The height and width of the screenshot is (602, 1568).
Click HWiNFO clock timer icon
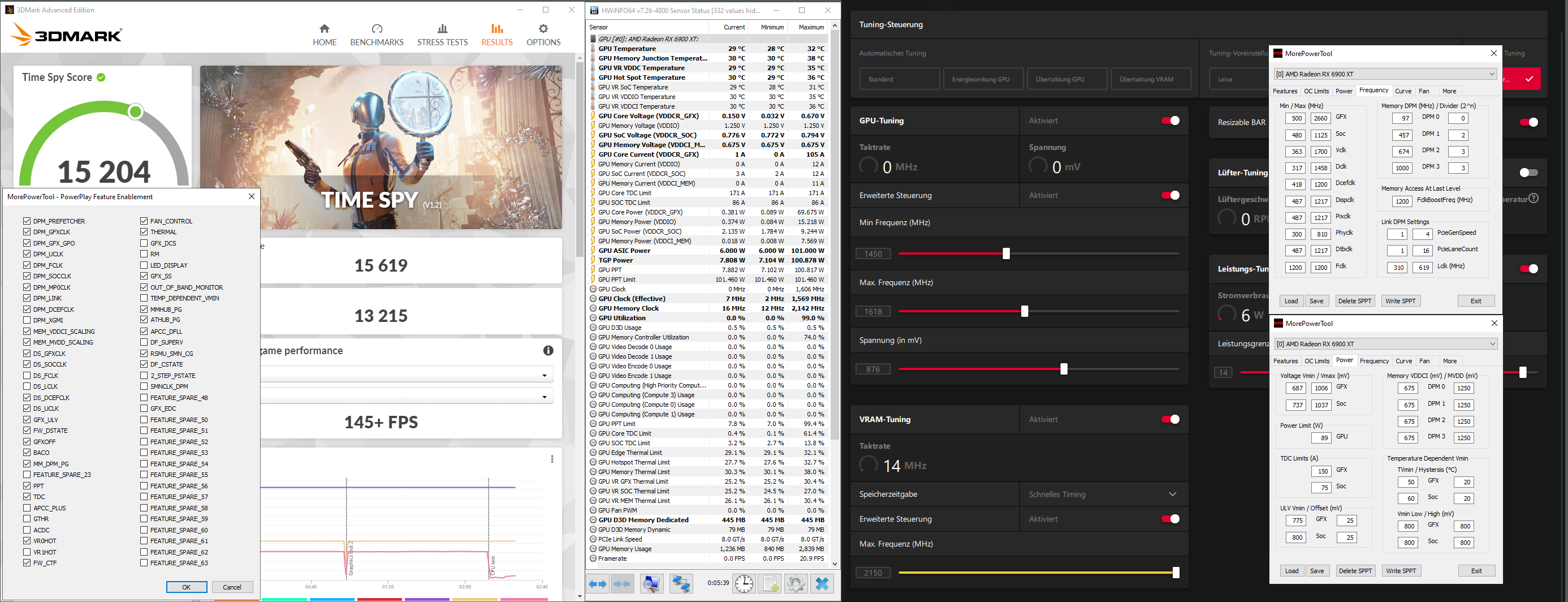(743, 584)
